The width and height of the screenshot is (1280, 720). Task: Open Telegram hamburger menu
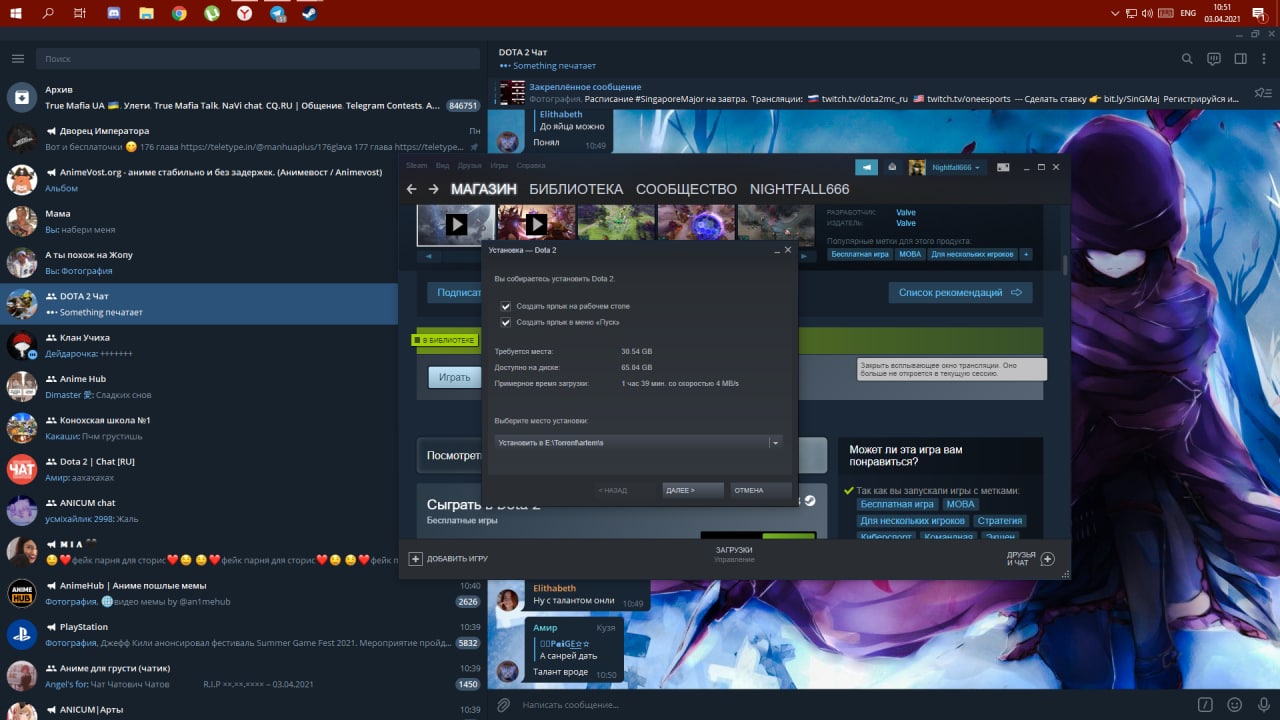click(17, 59)
